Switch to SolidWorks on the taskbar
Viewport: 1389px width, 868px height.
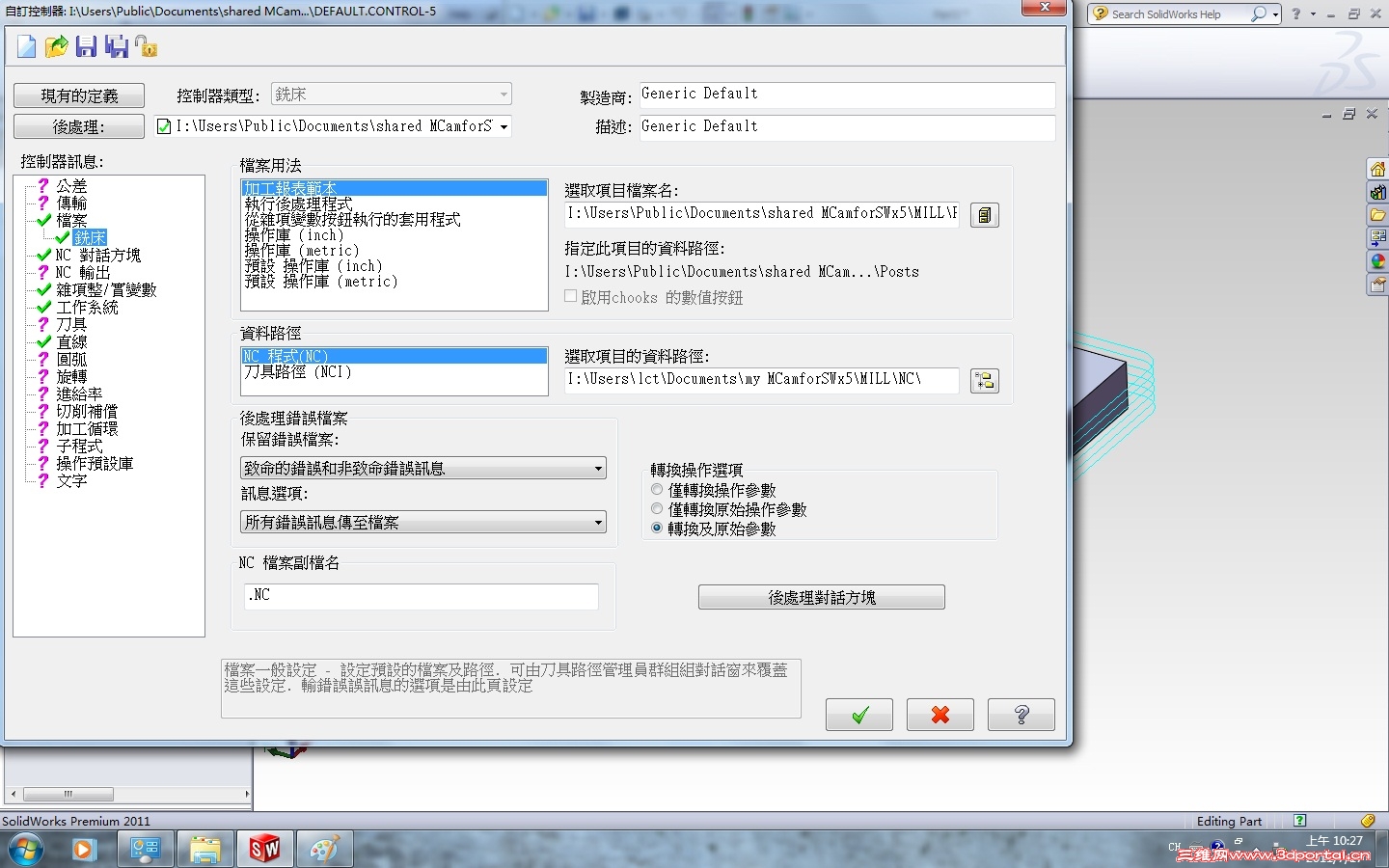point(264,850)
